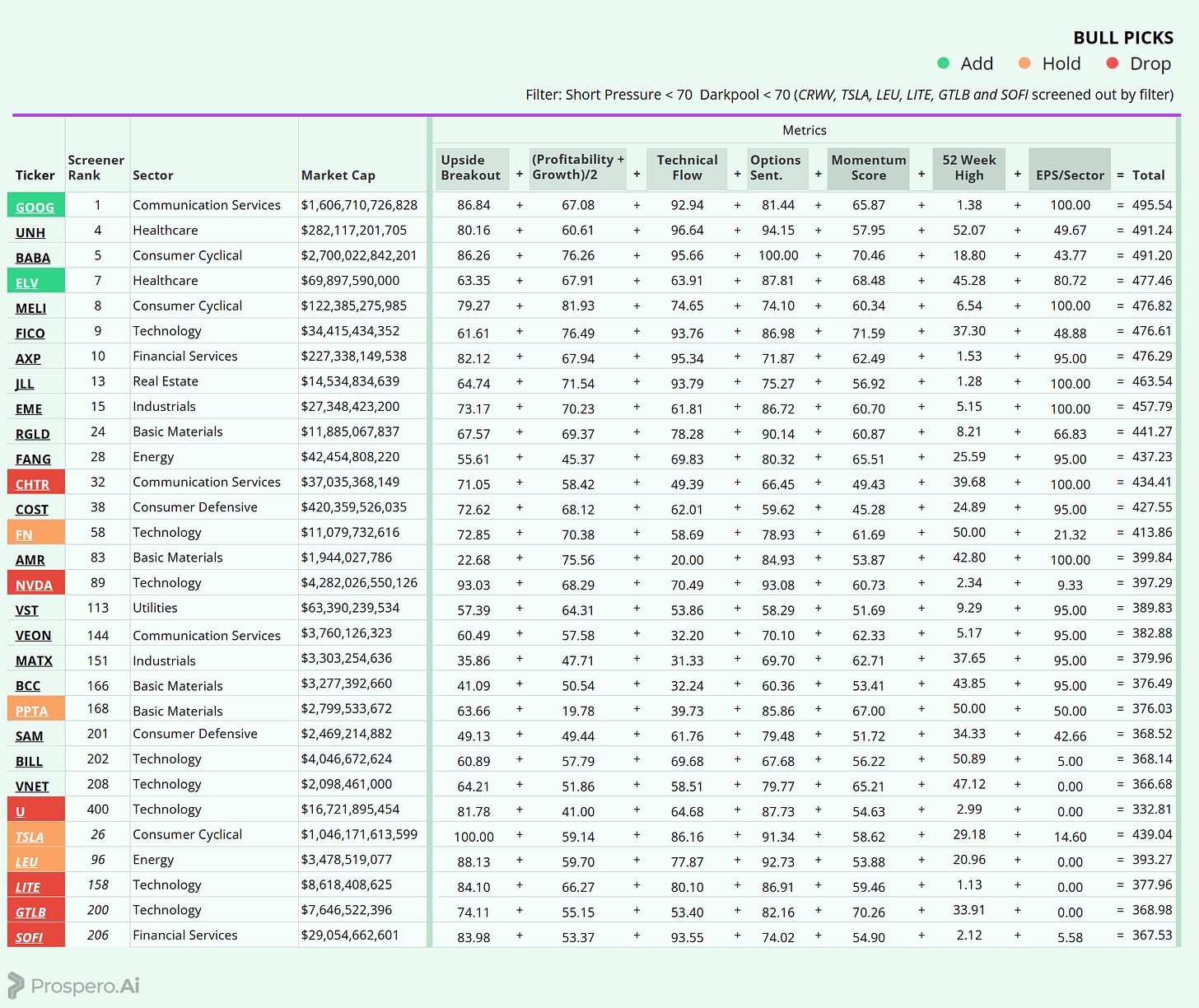1199x1008 pixels.
Task: Select the FANG ticker link
Action: pos(33,460)
